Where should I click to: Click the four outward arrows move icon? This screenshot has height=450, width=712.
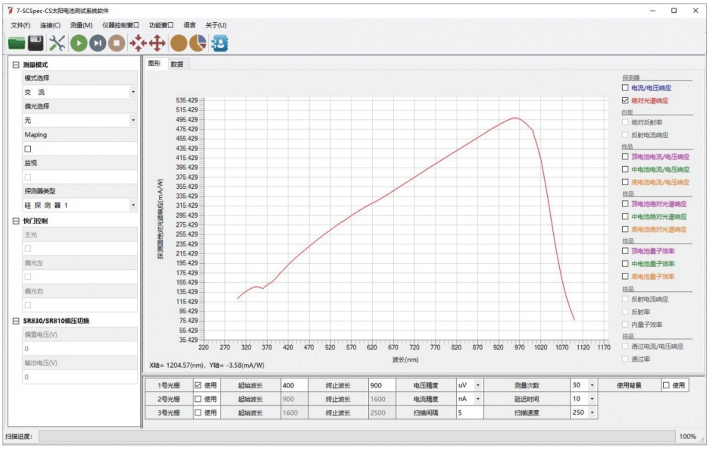pos(157,43)
